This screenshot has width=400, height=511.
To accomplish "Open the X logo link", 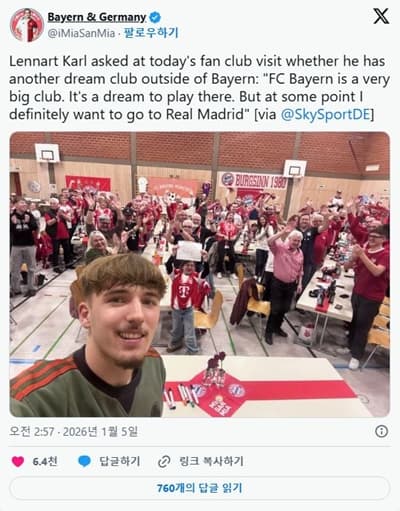I will tap(381, 16).
